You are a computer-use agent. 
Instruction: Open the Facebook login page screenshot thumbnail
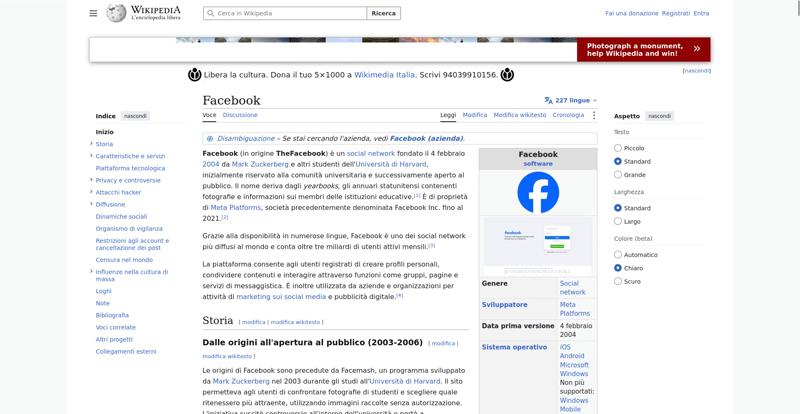pos(538,246)
